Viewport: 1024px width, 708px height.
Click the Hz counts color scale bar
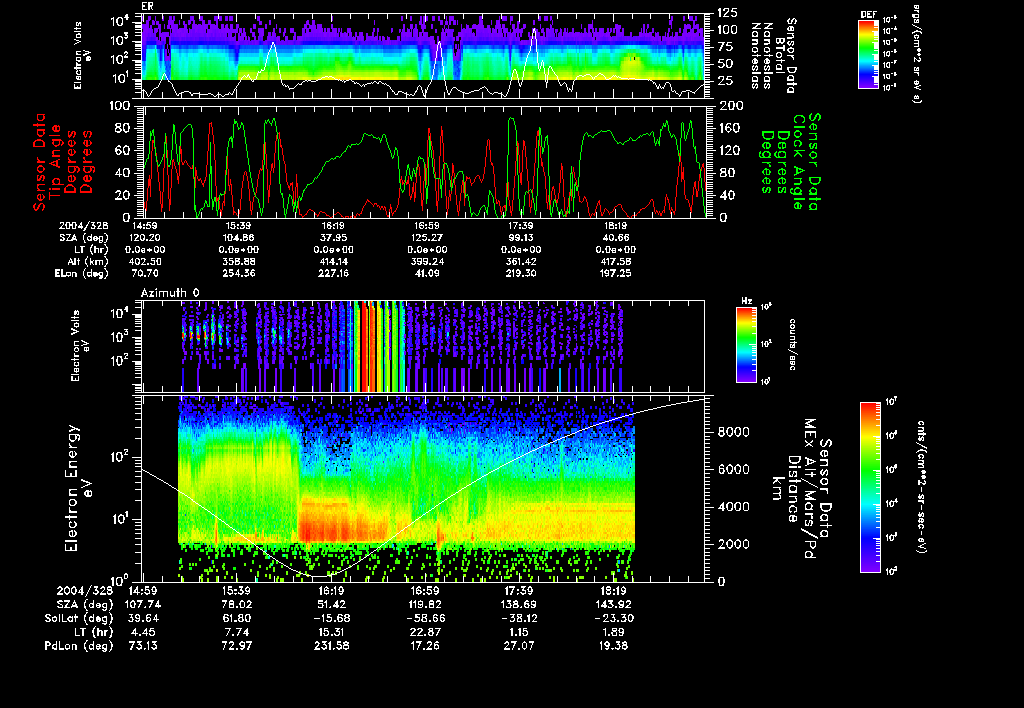point(746,345)
